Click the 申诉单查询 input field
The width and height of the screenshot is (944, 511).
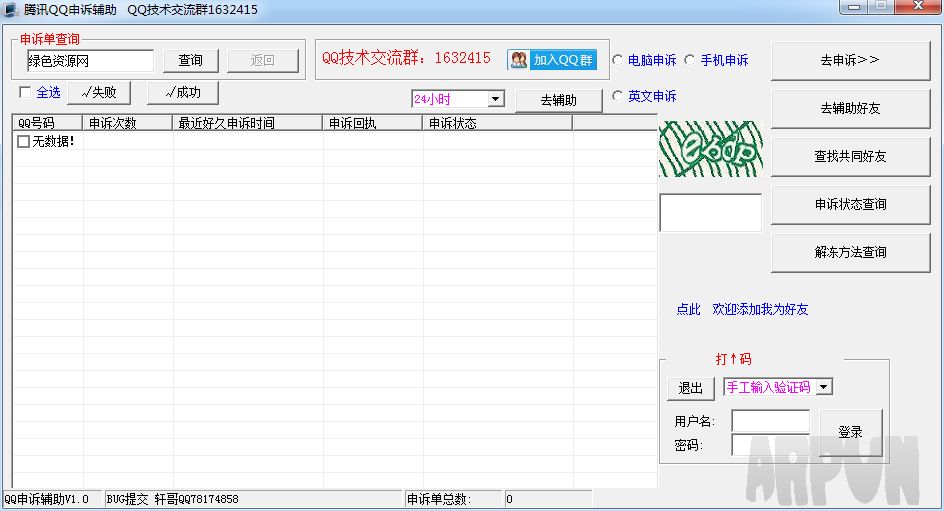[x=90, y=61]
